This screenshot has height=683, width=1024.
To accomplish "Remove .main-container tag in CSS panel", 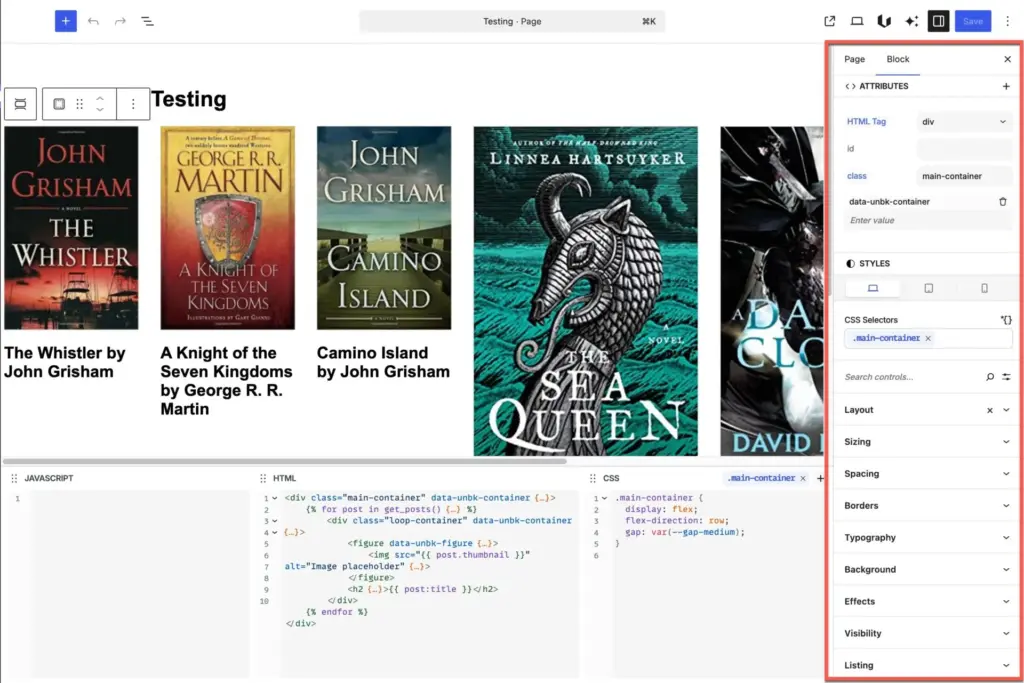I will pyautogui.click(x=803, y=479).
